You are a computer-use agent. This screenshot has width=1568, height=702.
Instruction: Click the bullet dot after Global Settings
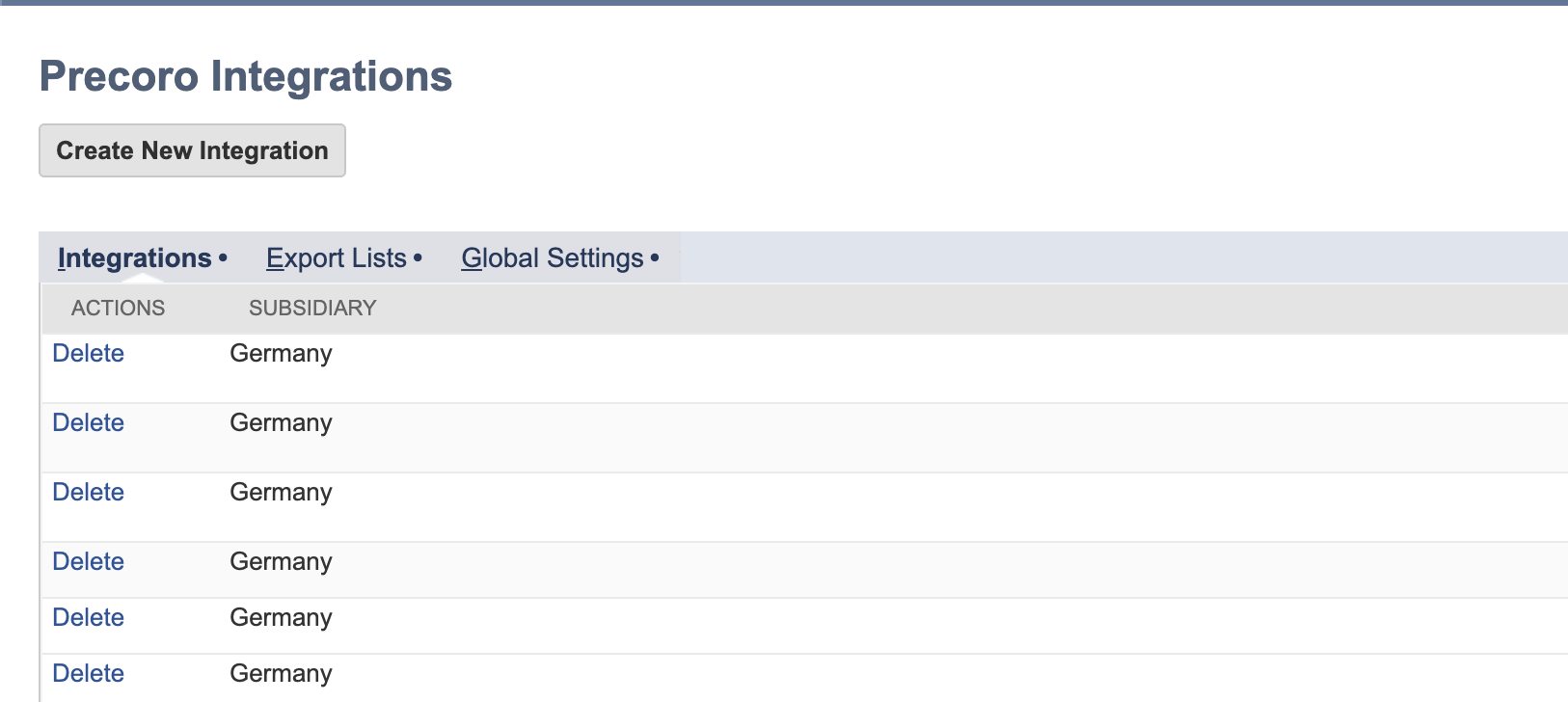point(655,257)
